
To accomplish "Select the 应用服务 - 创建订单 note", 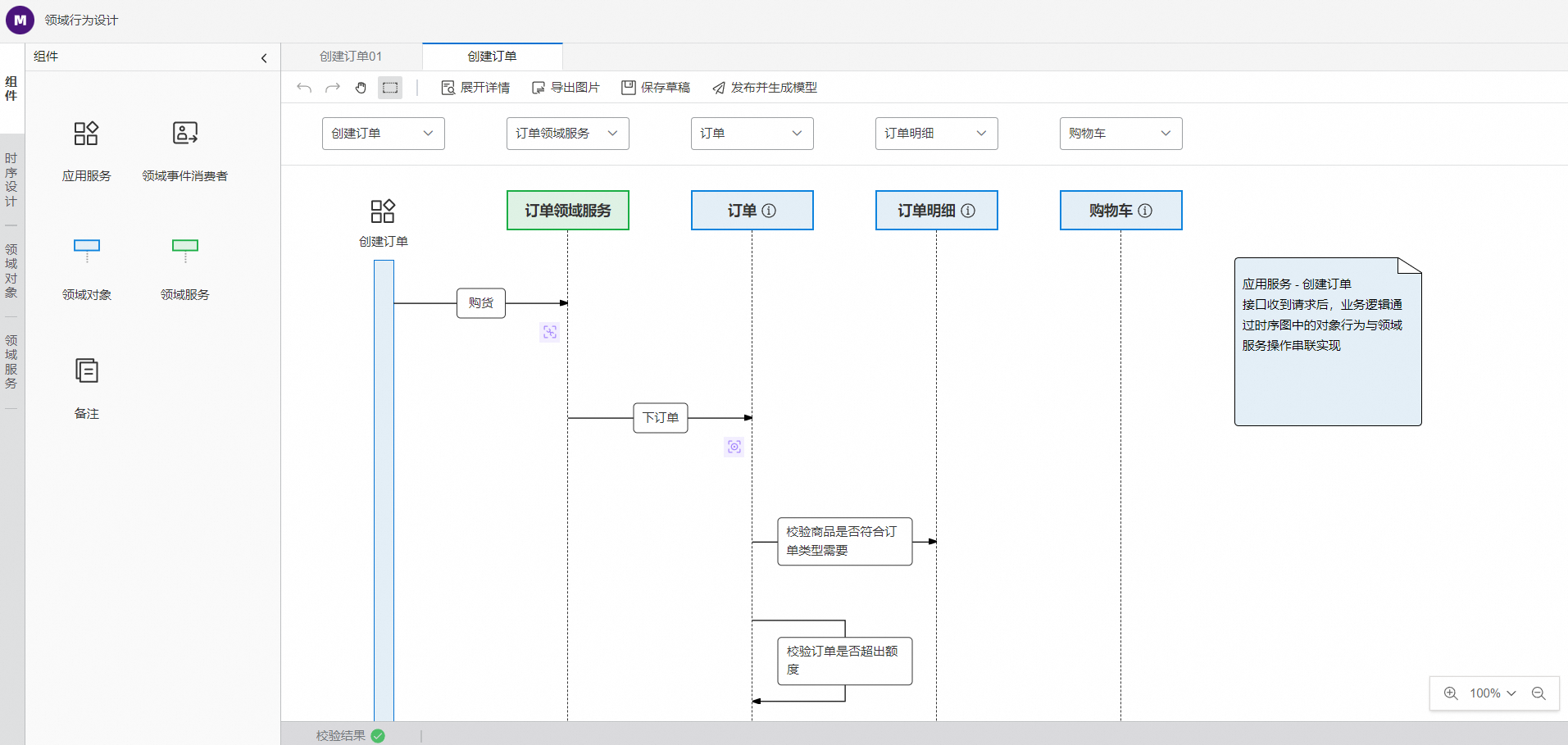I will pos(1328,342).
